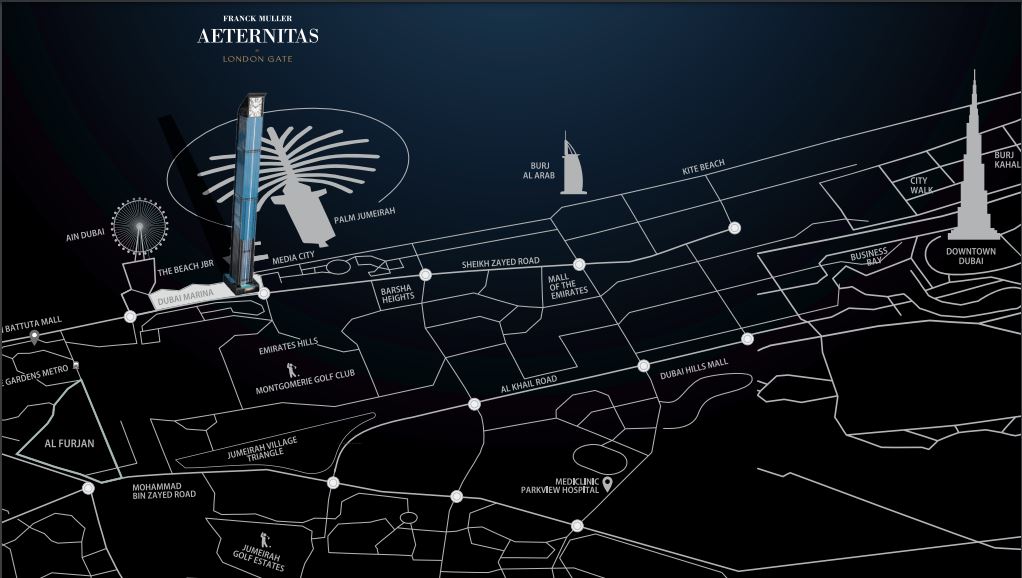This screenshot has width=1022, height=578.
Task: Select the circle marker below Kite Beach
Action: pyautogui.click(x=735, y=228)
